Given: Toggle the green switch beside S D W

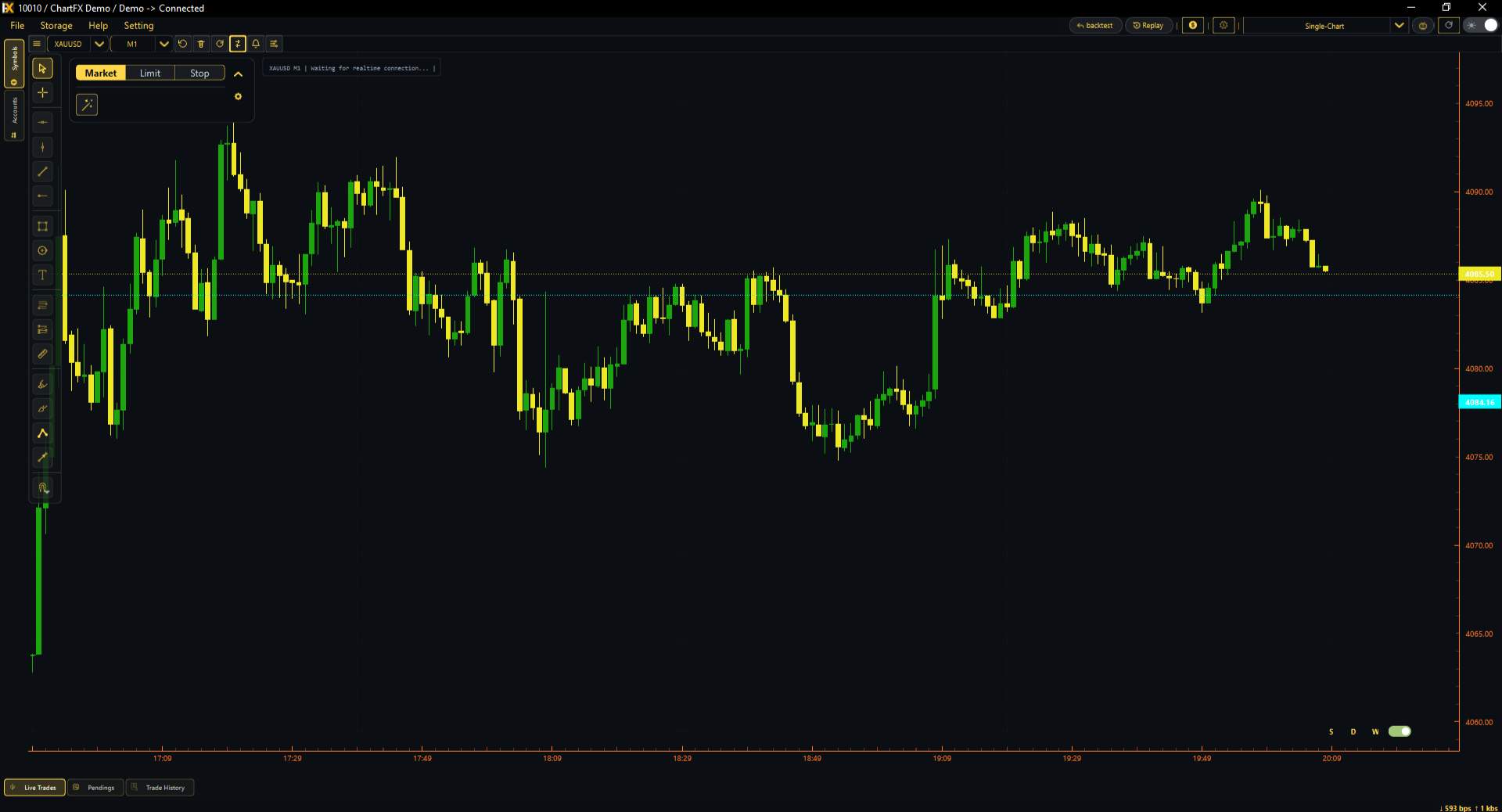Looking at the screenshot, I should [x=1400, y=731].
